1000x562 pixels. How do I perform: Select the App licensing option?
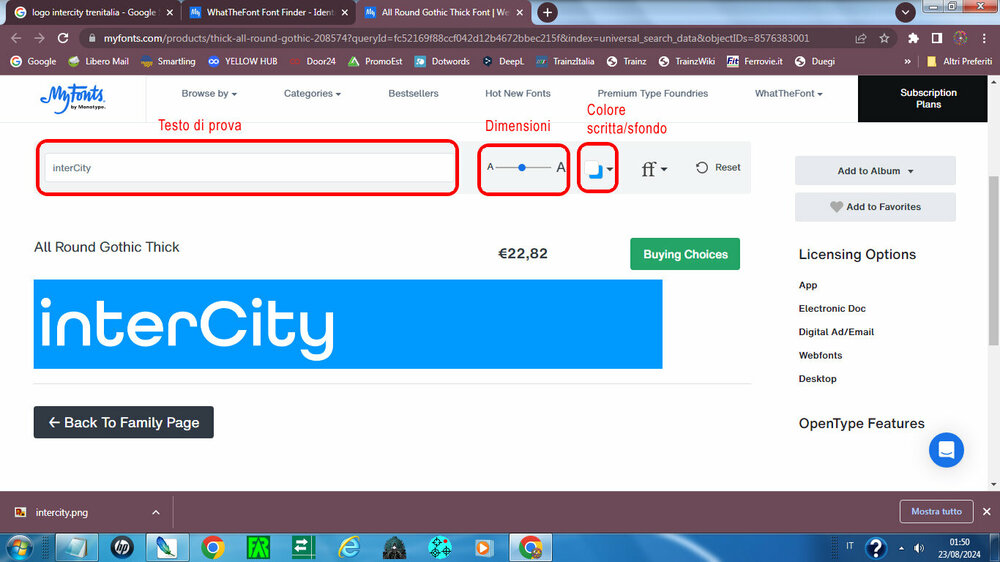pyautogui.click(x=807, y=285)
